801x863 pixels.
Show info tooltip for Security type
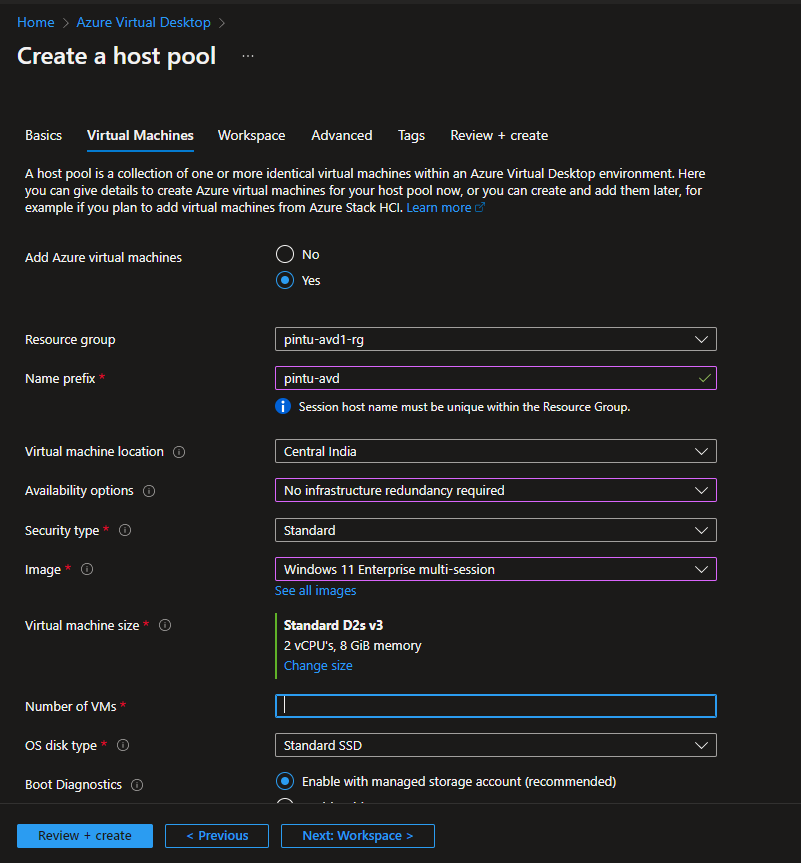125,530
